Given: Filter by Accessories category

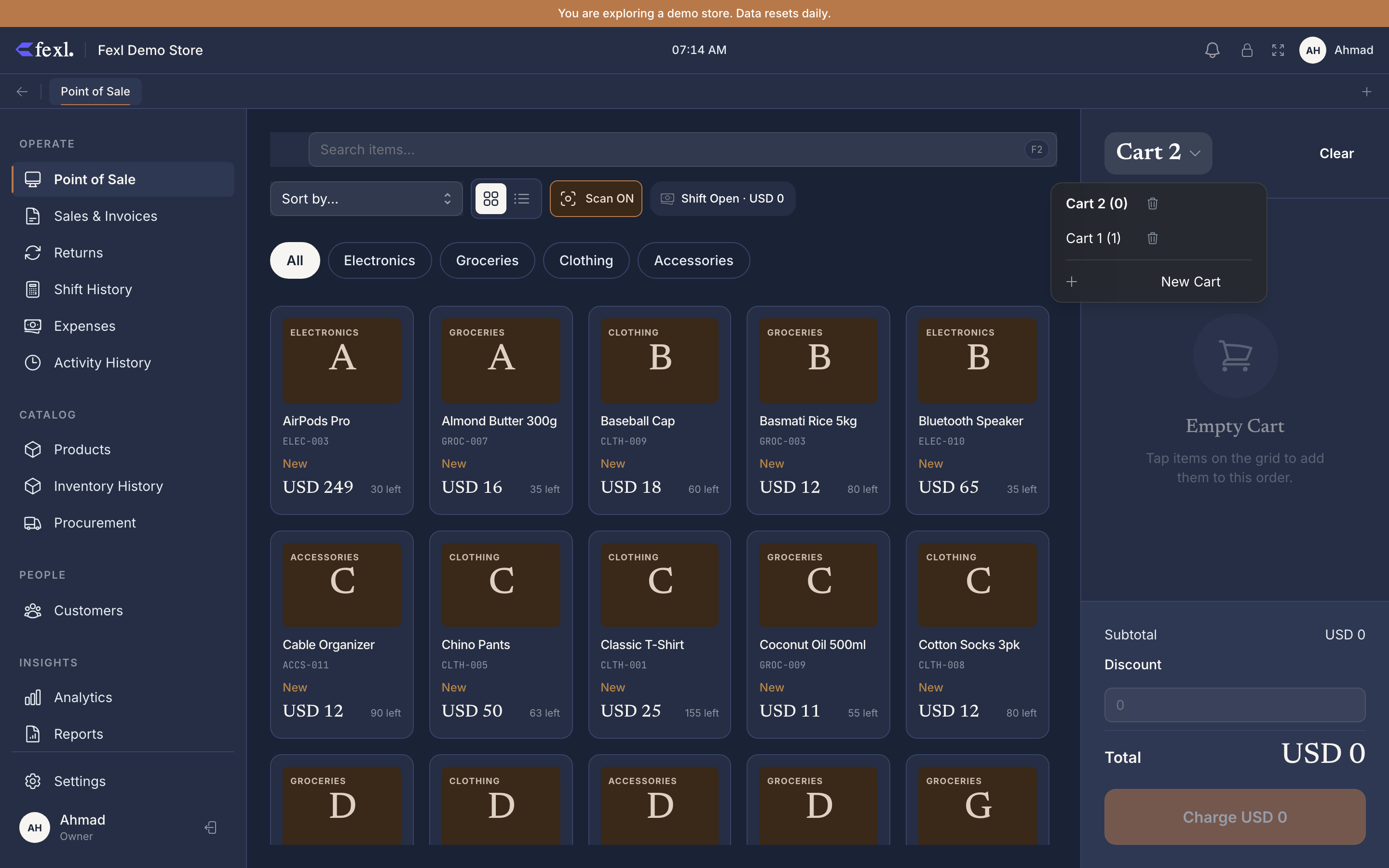Looking at the screenshot, I should (x=694, y=260).
